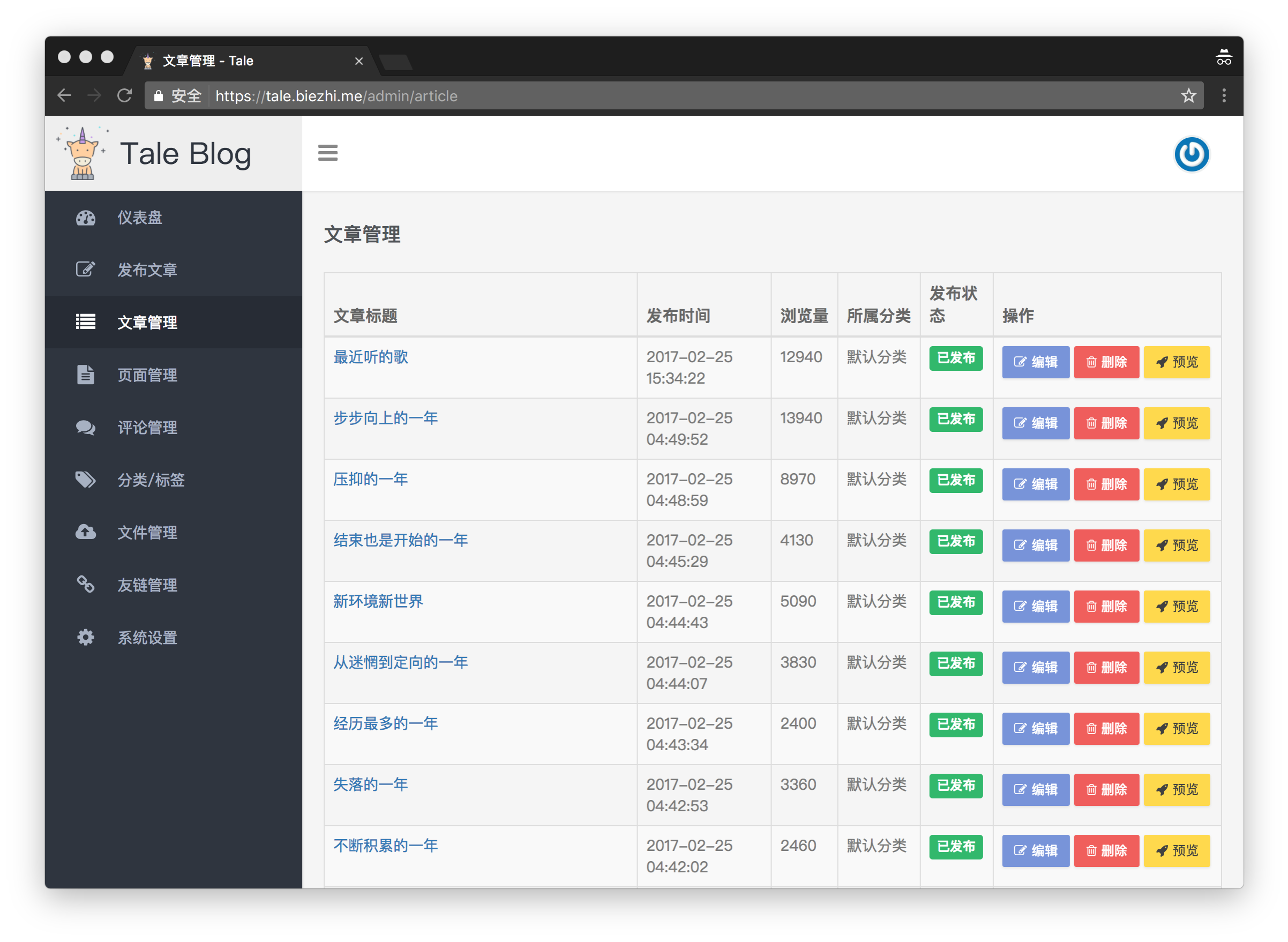
Task: Click the browser address bar URL
Action: pyautogui.click(x=336, y=96)
